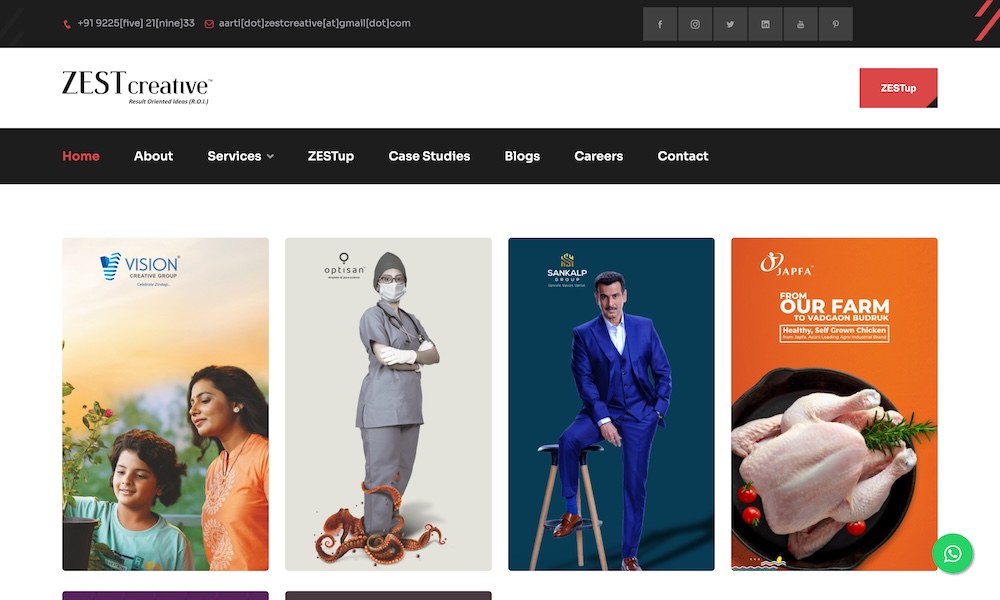Open the About page
This screenshot has height=600, width=1000.
pyautogui.click(x=153, y=156)
